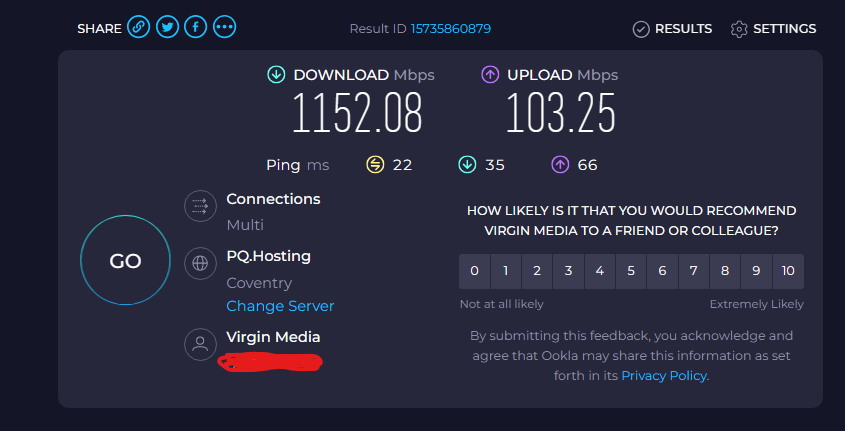The image size is (845, 431).
Task: Click the idle latency ping icon
Action: point(375,165)
